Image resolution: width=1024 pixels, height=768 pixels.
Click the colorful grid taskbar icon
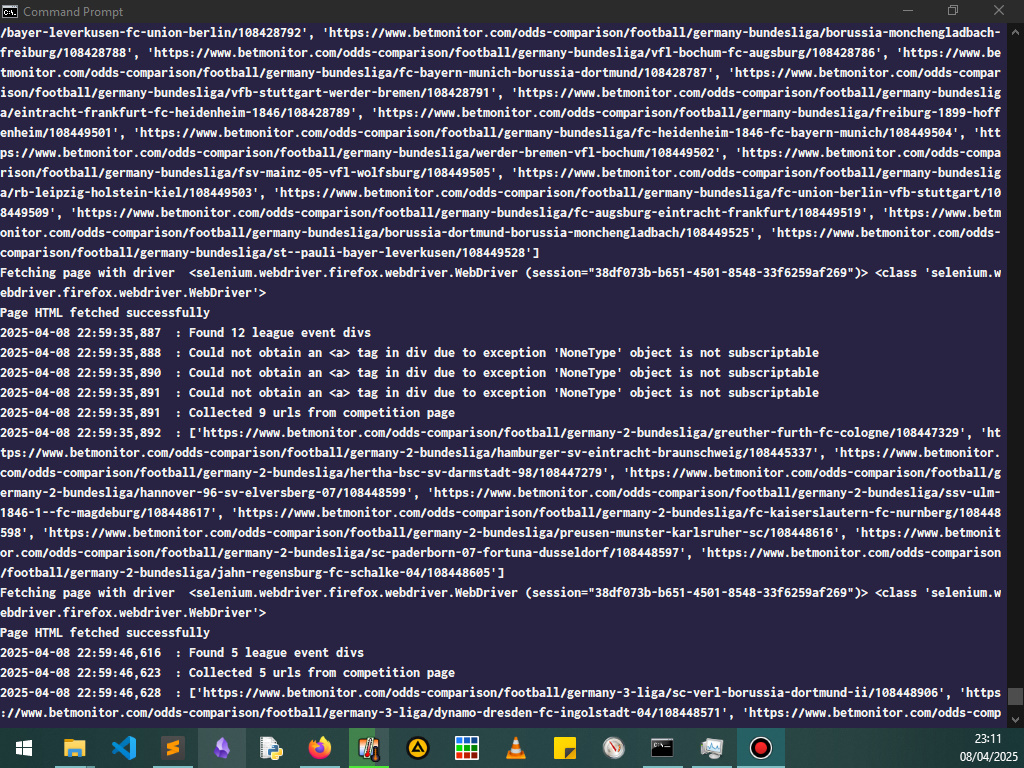coord(467,747)
